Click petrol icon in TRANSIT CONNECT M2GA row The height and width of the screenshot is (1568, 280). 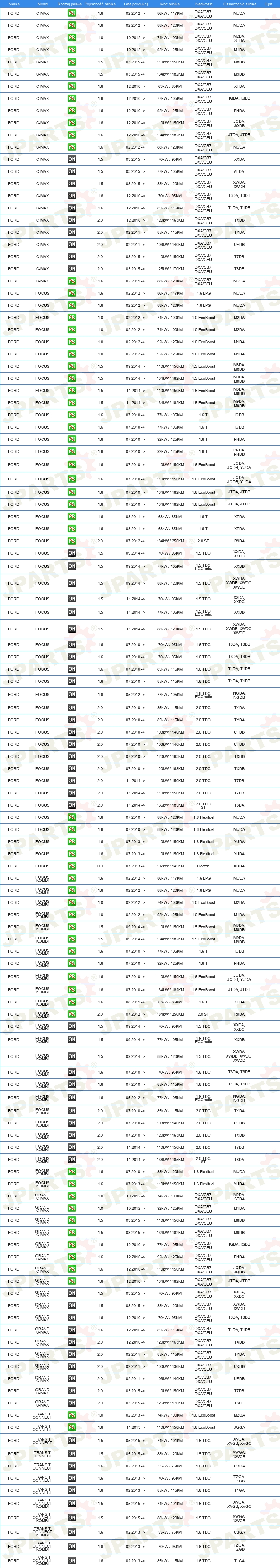(x=72, y=1415)
